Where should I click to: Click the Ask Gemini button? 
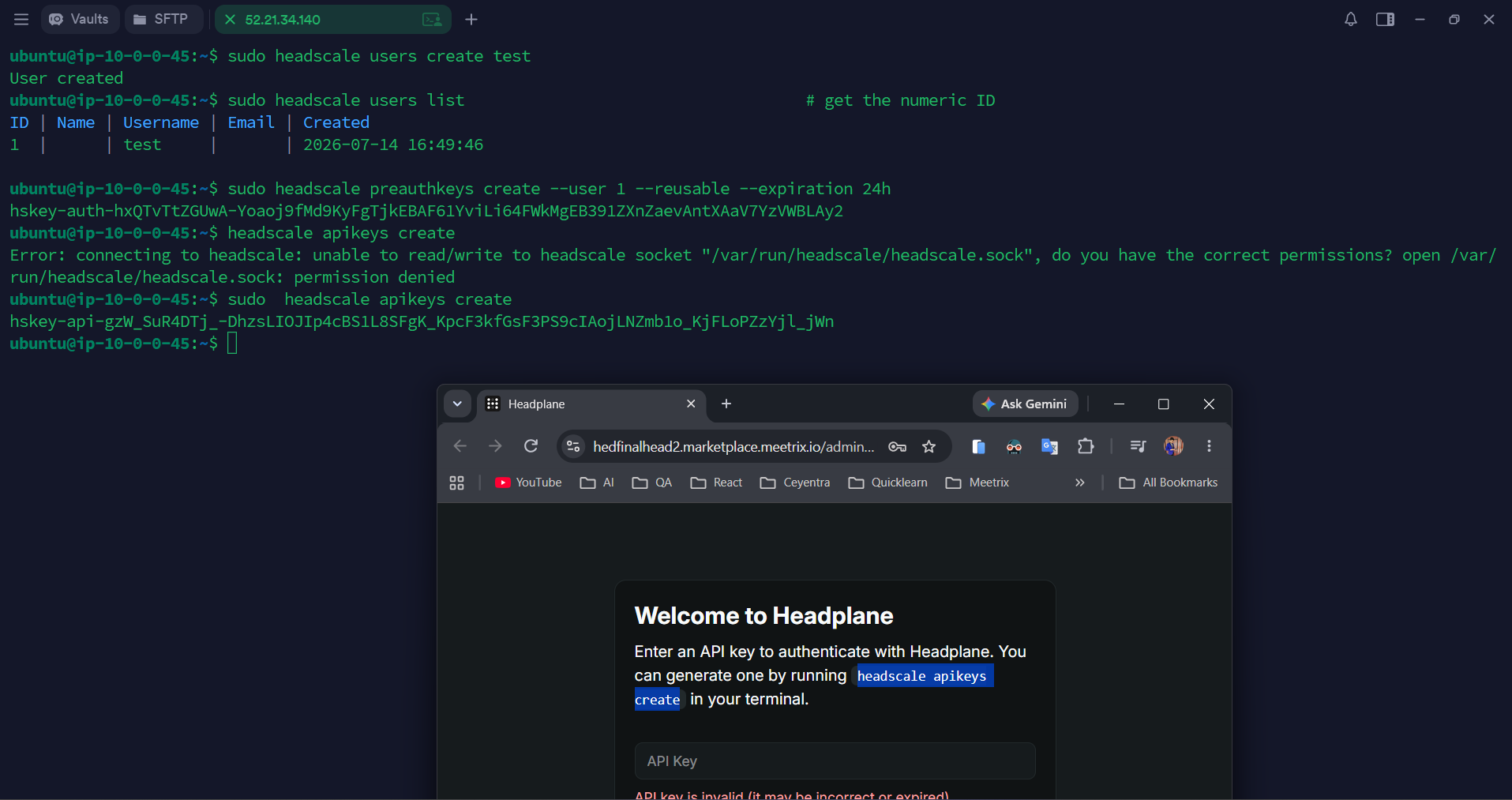[x=1025, y=404]
